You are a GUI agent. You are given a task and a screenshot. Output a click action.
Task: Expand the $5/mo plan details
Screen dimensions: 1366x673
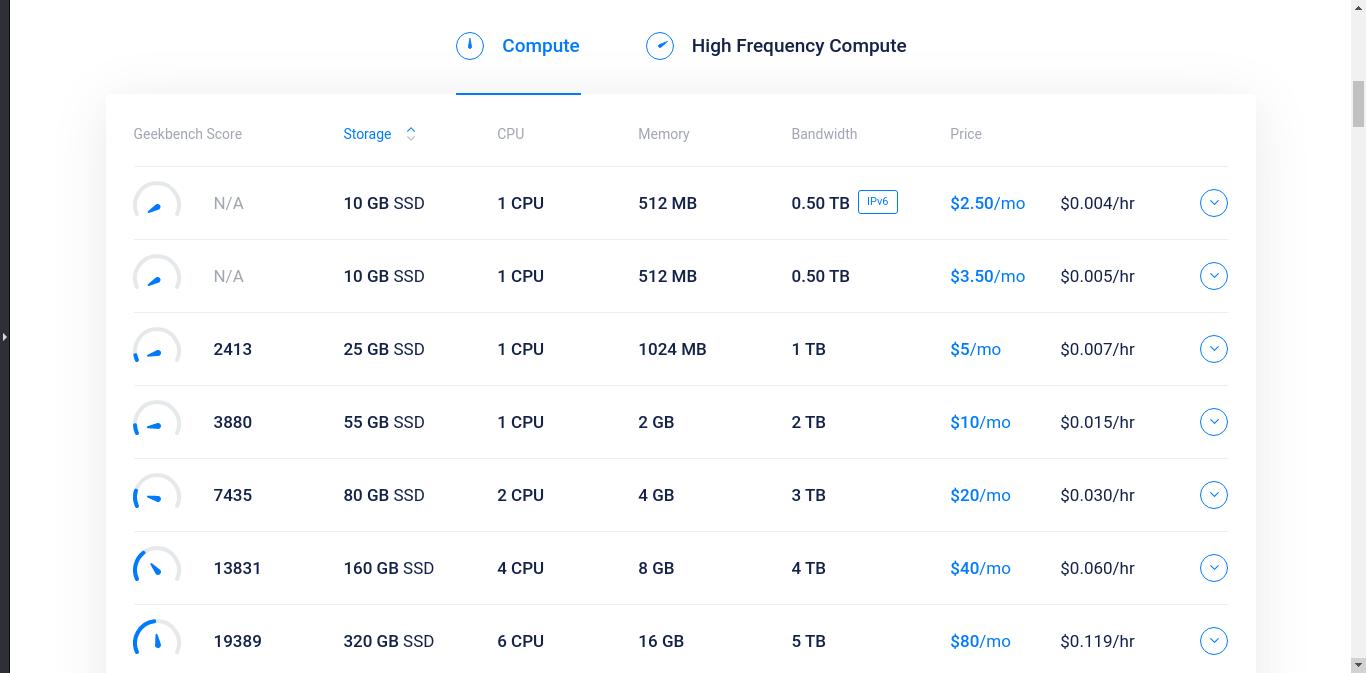[x=1214, y=349]
